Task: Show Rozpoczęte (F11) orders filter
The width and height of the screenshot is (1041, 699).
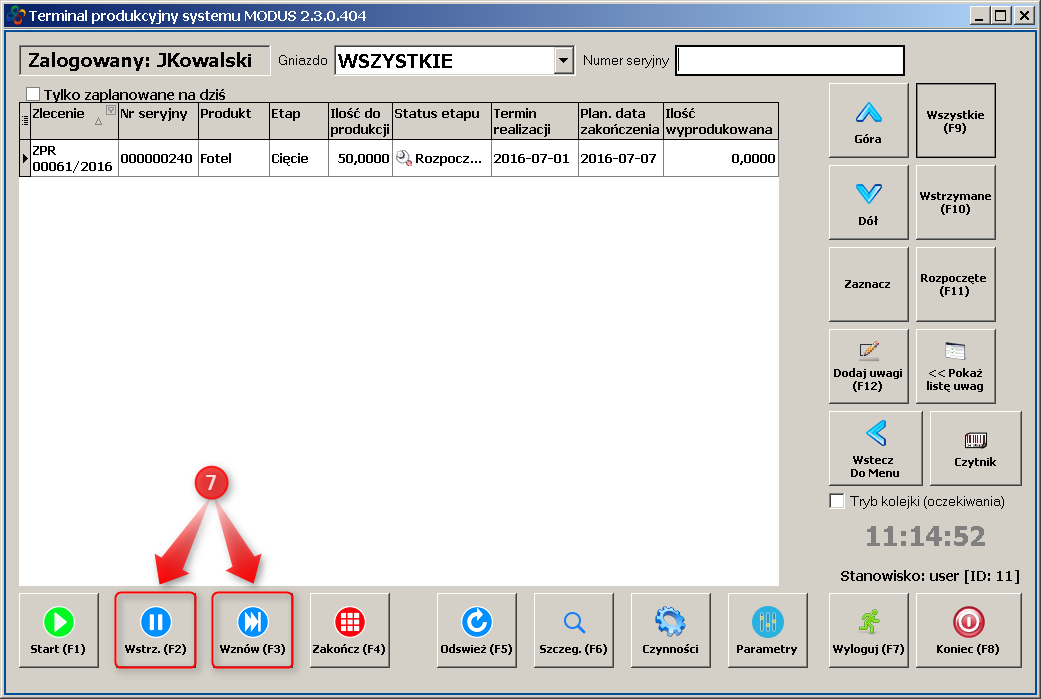Action: [x=955, y=285]
